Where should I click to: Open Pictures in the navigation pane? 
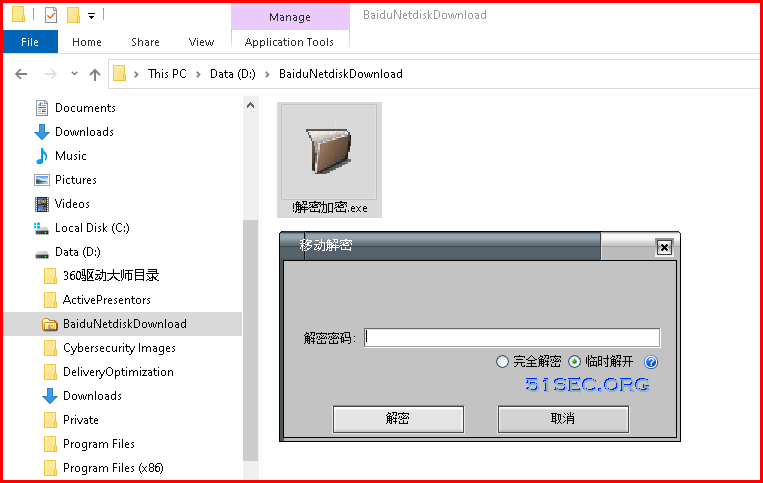(x=75, y=180)
